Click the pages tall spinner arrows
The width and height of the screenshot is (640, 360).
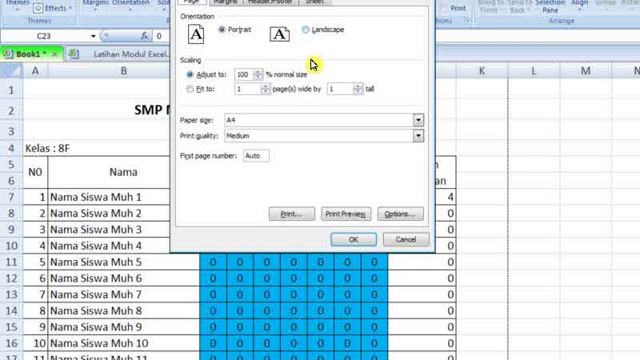(x=358, y=89)
